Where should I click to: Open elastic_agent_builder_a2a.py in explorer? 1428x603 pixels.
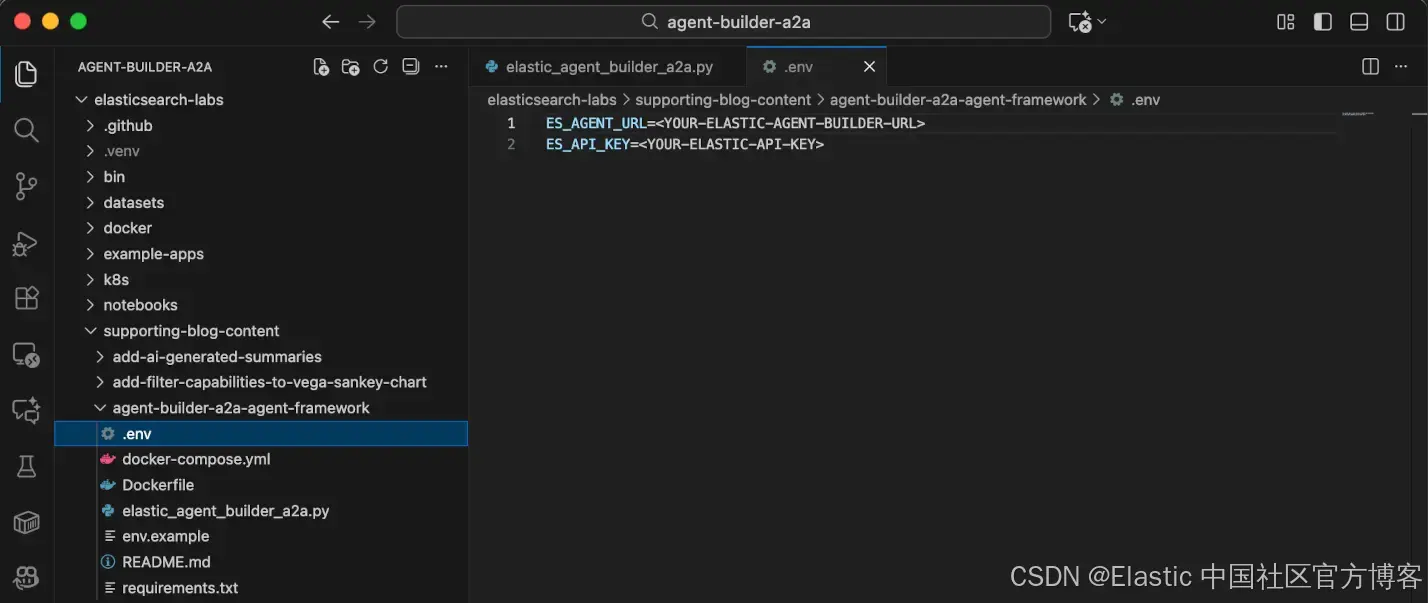click(262, 511)
